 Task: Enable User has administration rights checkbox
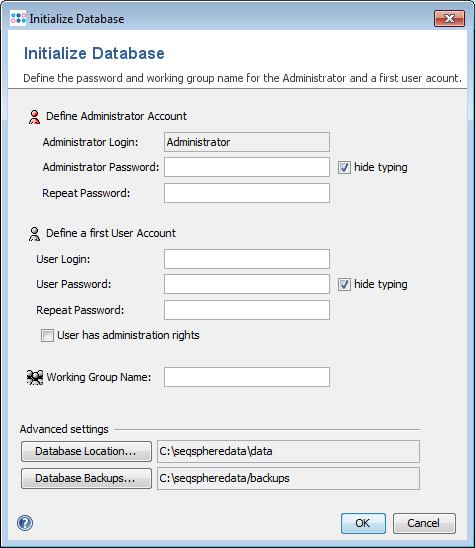tap(47, 336)
